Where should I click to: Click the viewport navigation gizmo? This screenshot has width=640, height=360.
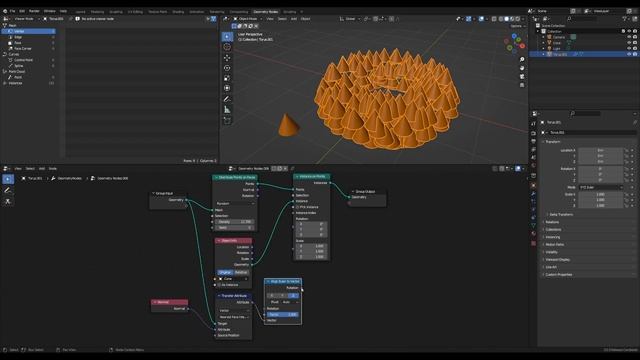click(515, 42)
